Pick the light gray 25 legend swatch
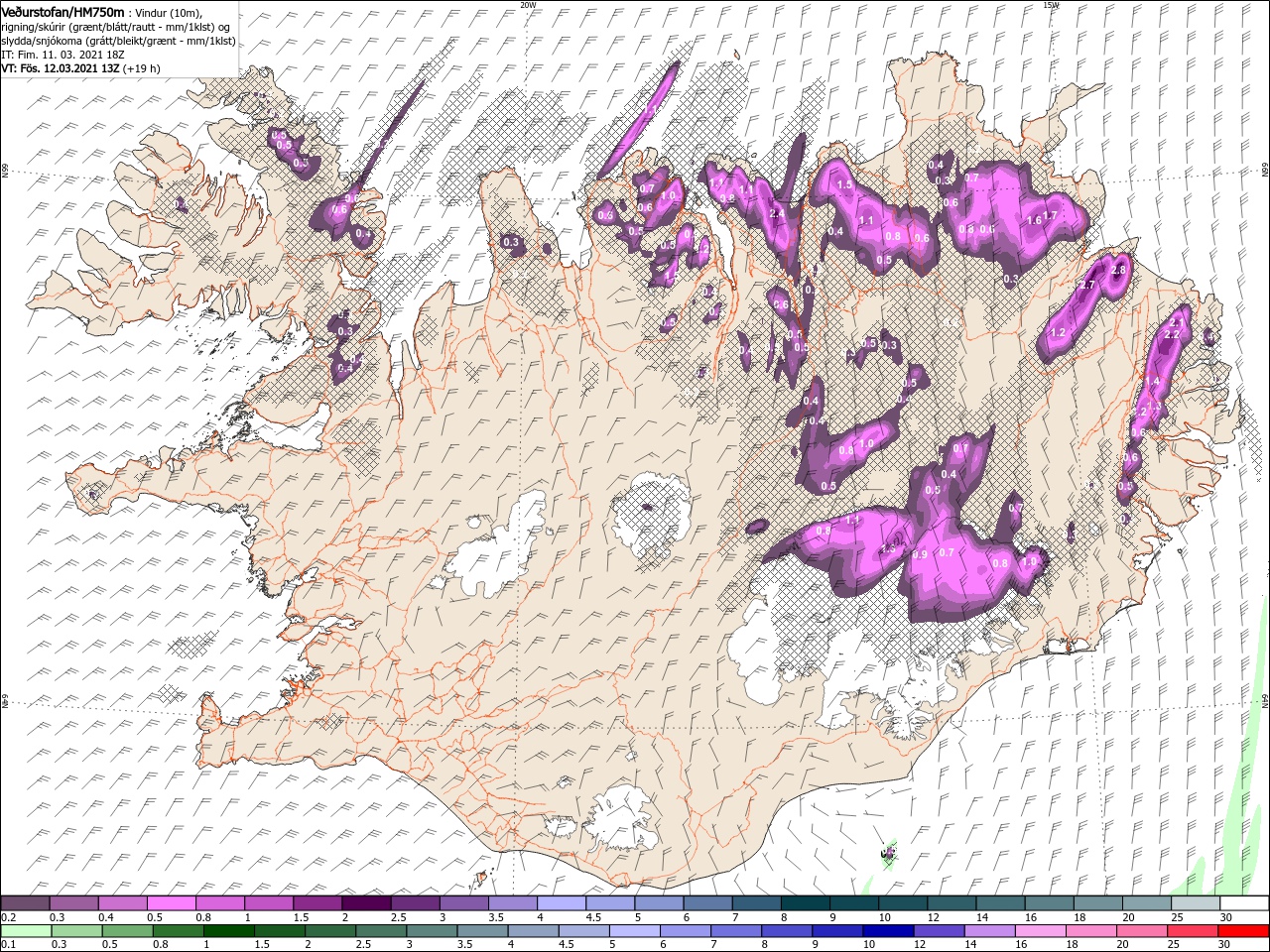The width and height of the screenshot is (1270, 952). pyautogui.click(x=1195, y=902)
